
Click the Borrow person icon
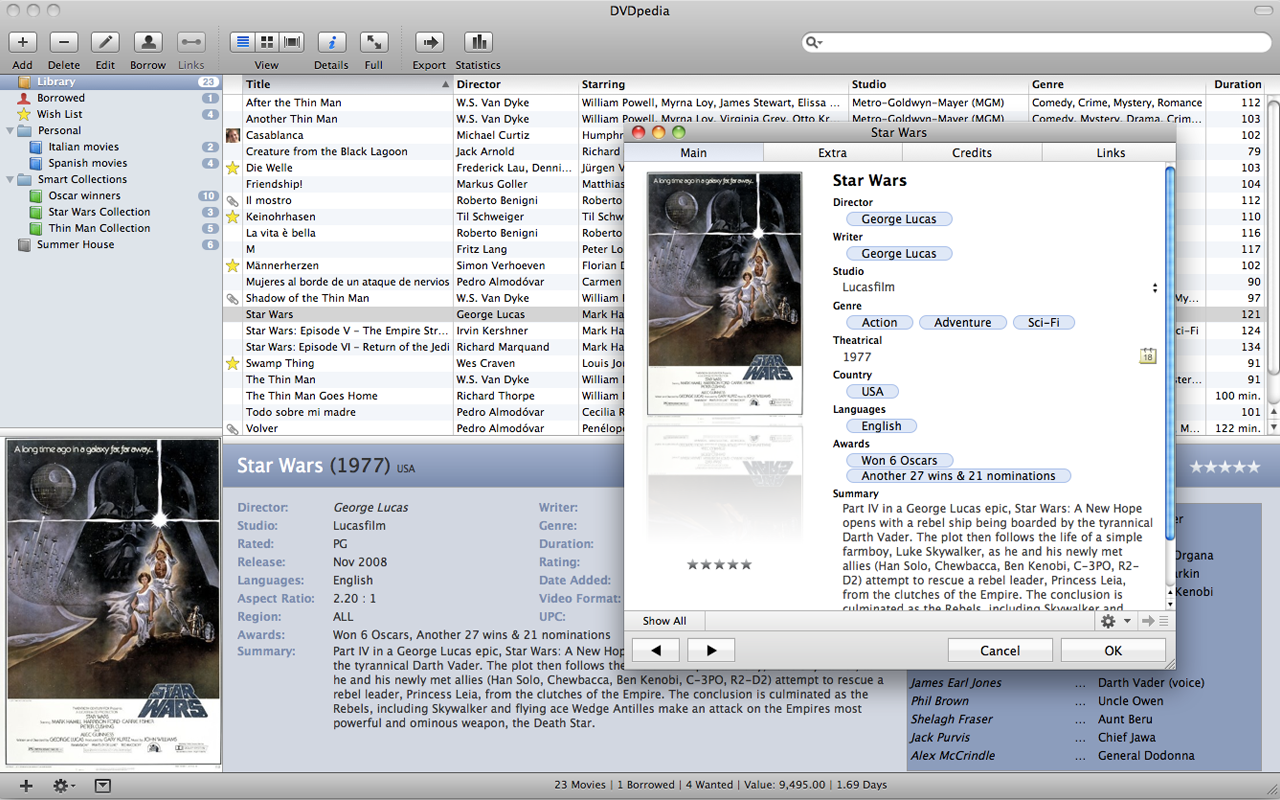148,42
